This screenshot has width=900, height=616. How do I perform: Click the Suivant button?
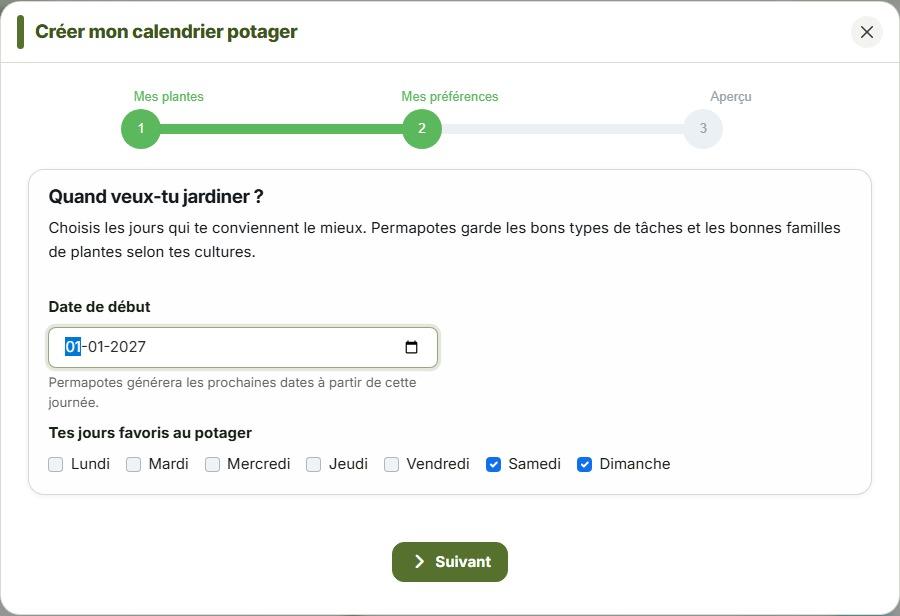(x=450, y=561)
